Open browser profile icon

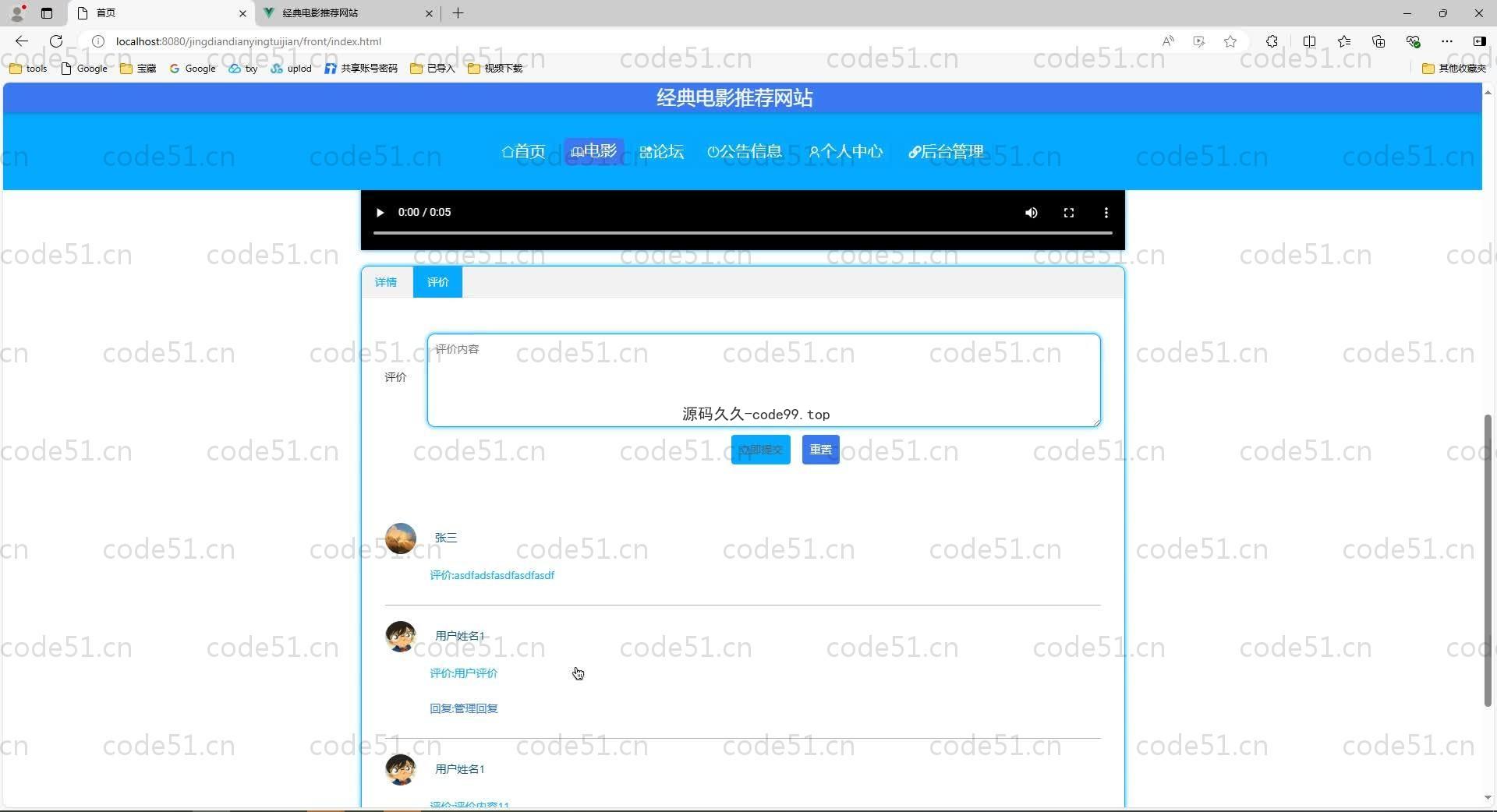[x=17, y=13]
